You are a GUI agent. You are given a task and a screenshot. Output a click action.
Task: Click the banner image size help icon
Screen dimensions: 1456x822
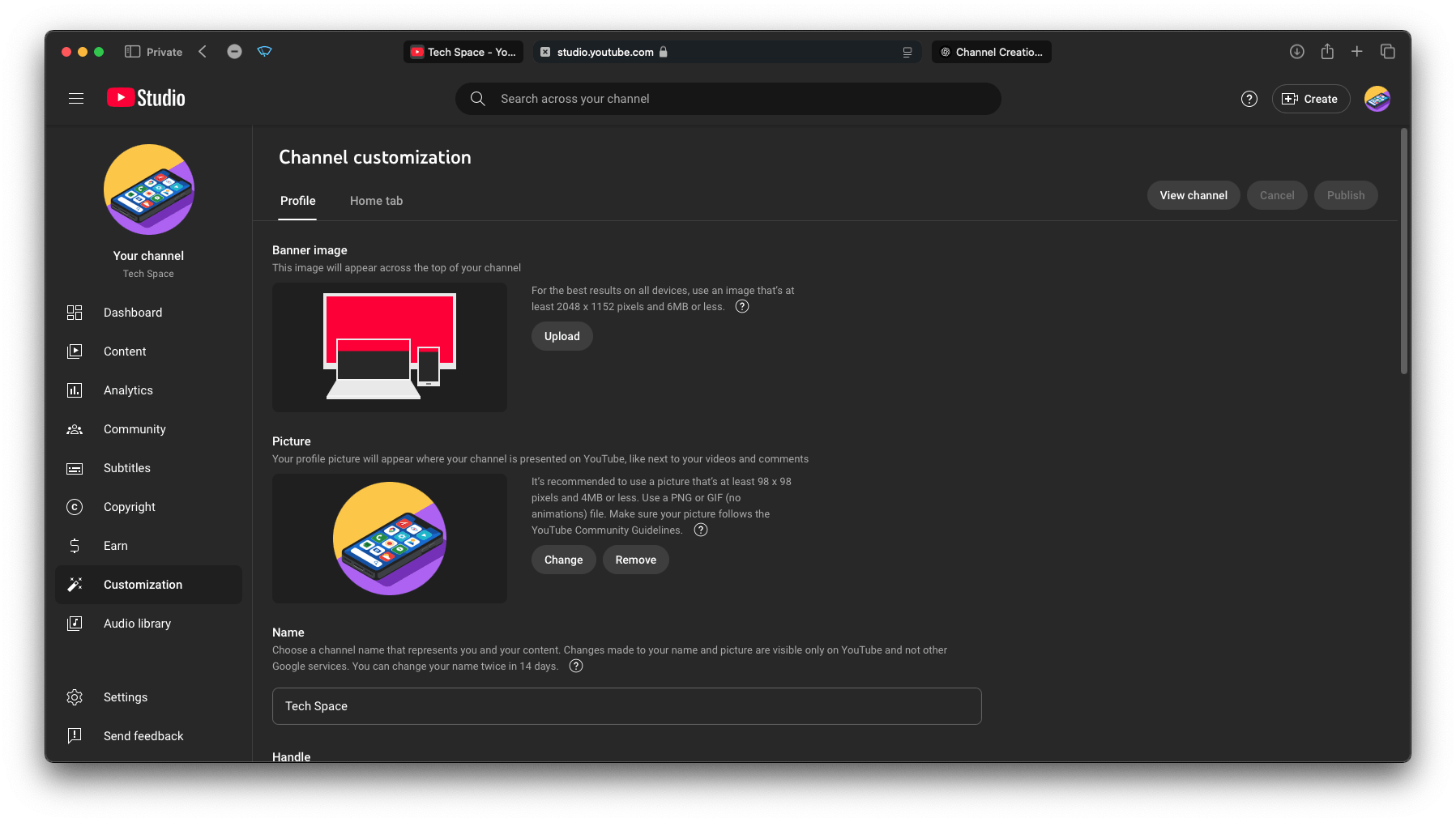point(741,307)
